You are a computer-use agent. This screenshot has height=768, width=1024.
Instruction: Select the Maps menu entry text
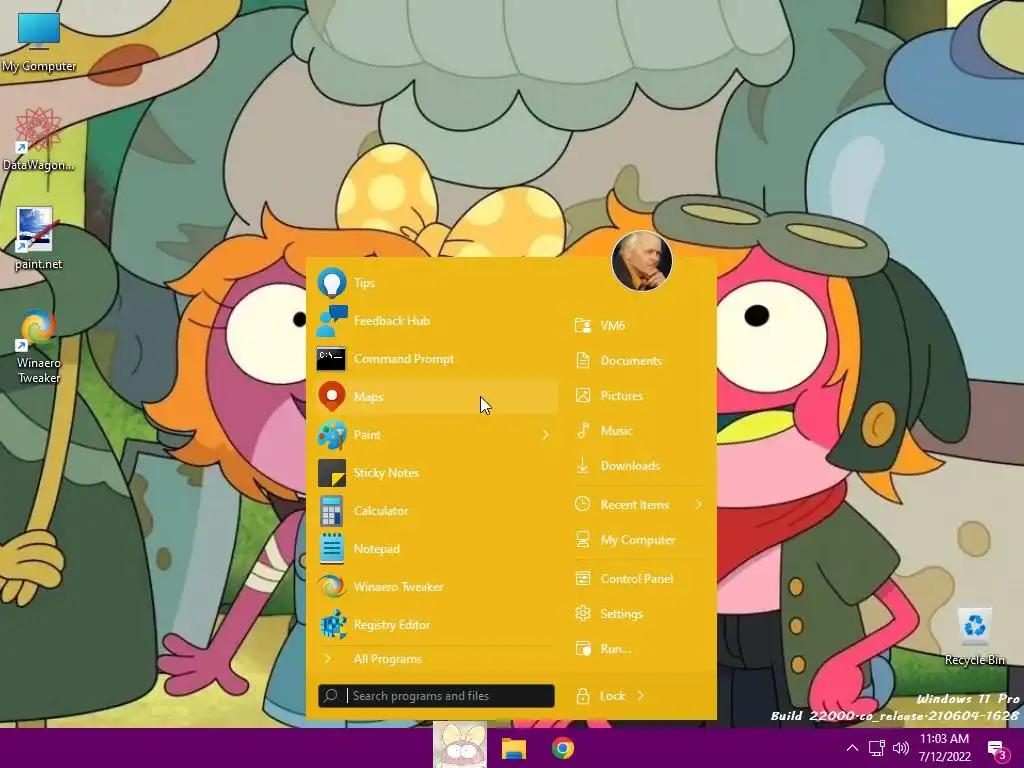(x=368, y=397)
